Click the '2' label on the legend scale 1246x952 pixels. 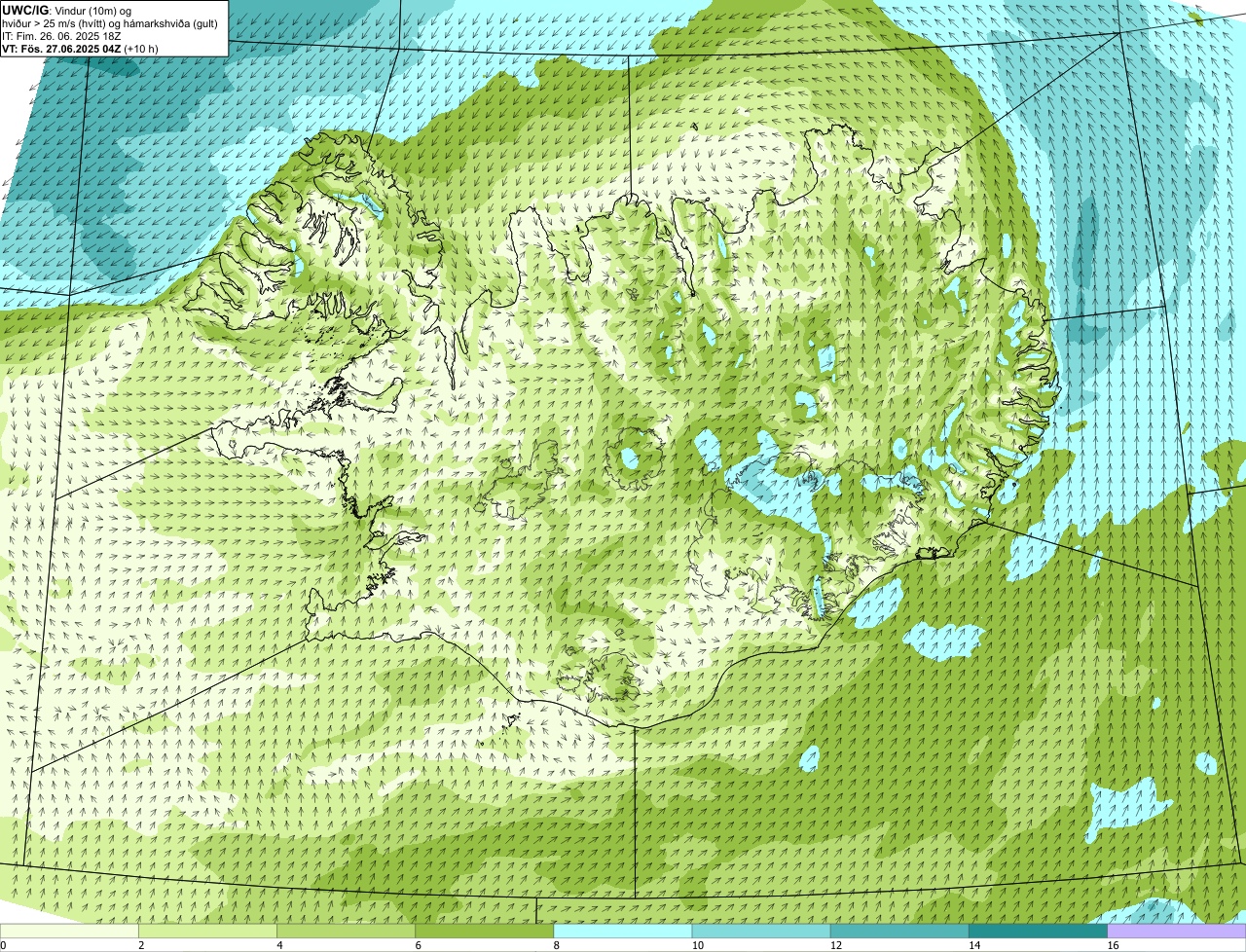click(x=141, y=945)
